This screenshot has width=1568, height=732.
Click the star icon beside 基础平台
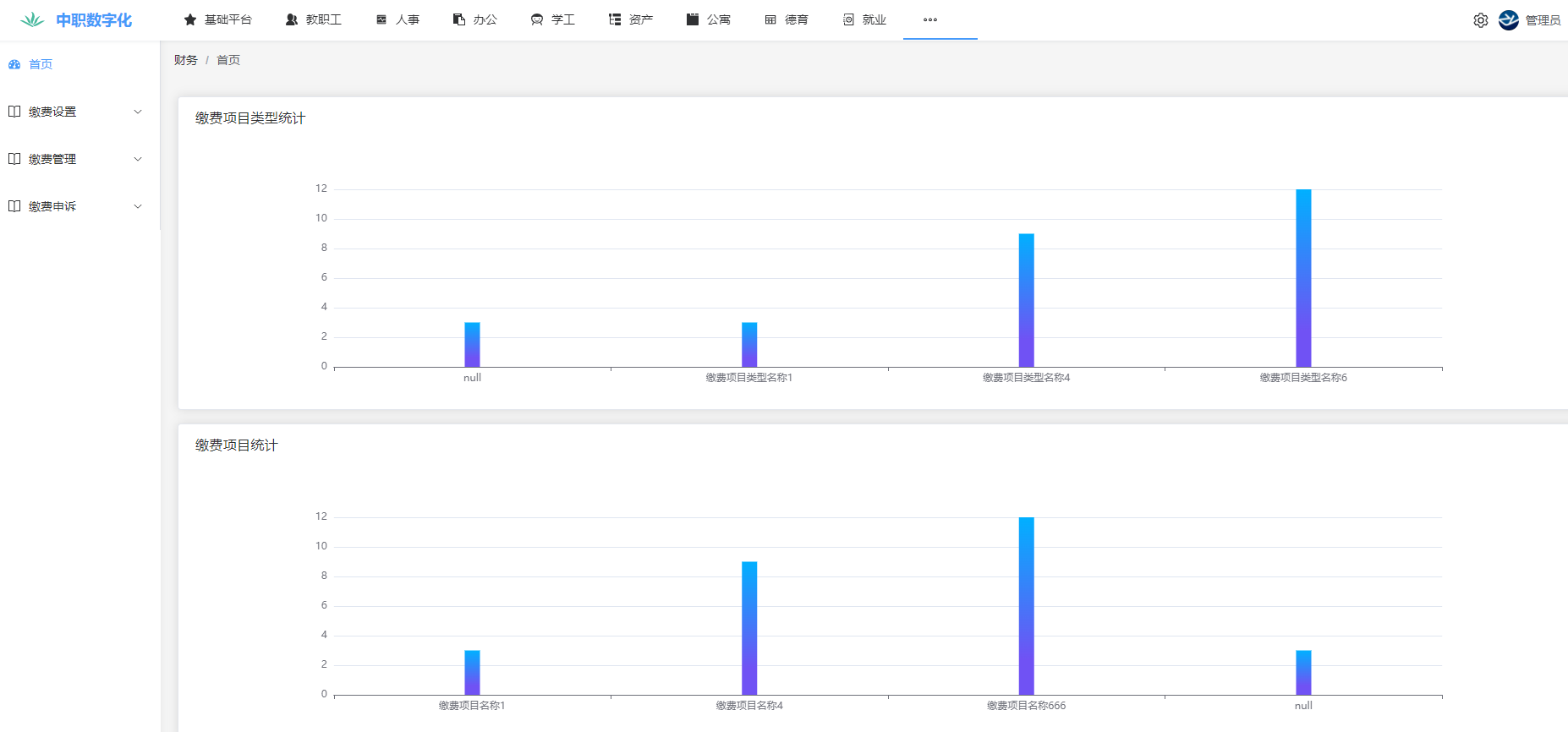(x=190, y=19)
